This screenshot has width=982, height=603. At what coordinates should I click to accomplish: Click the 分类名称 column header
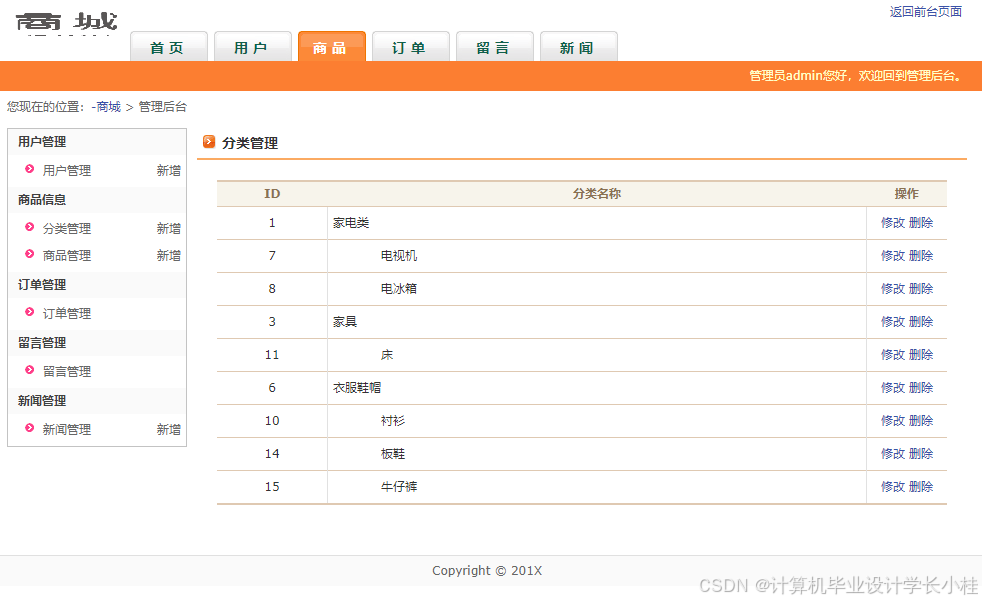pos(597,194)
